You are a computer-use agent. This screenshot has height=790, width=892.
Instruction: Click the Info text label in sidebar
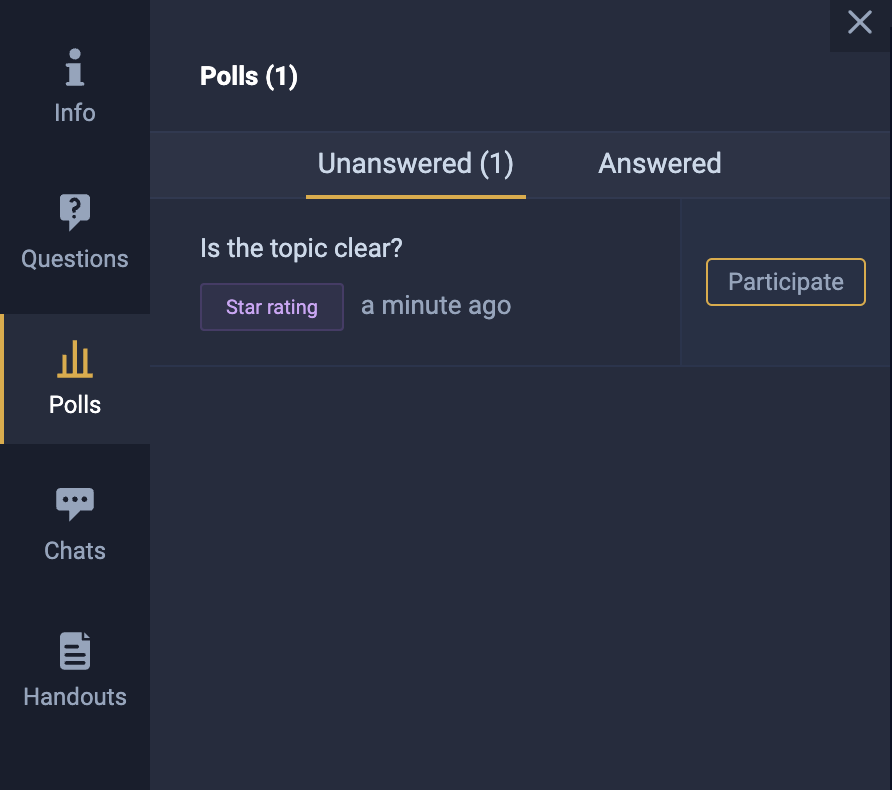pos(75,113)
